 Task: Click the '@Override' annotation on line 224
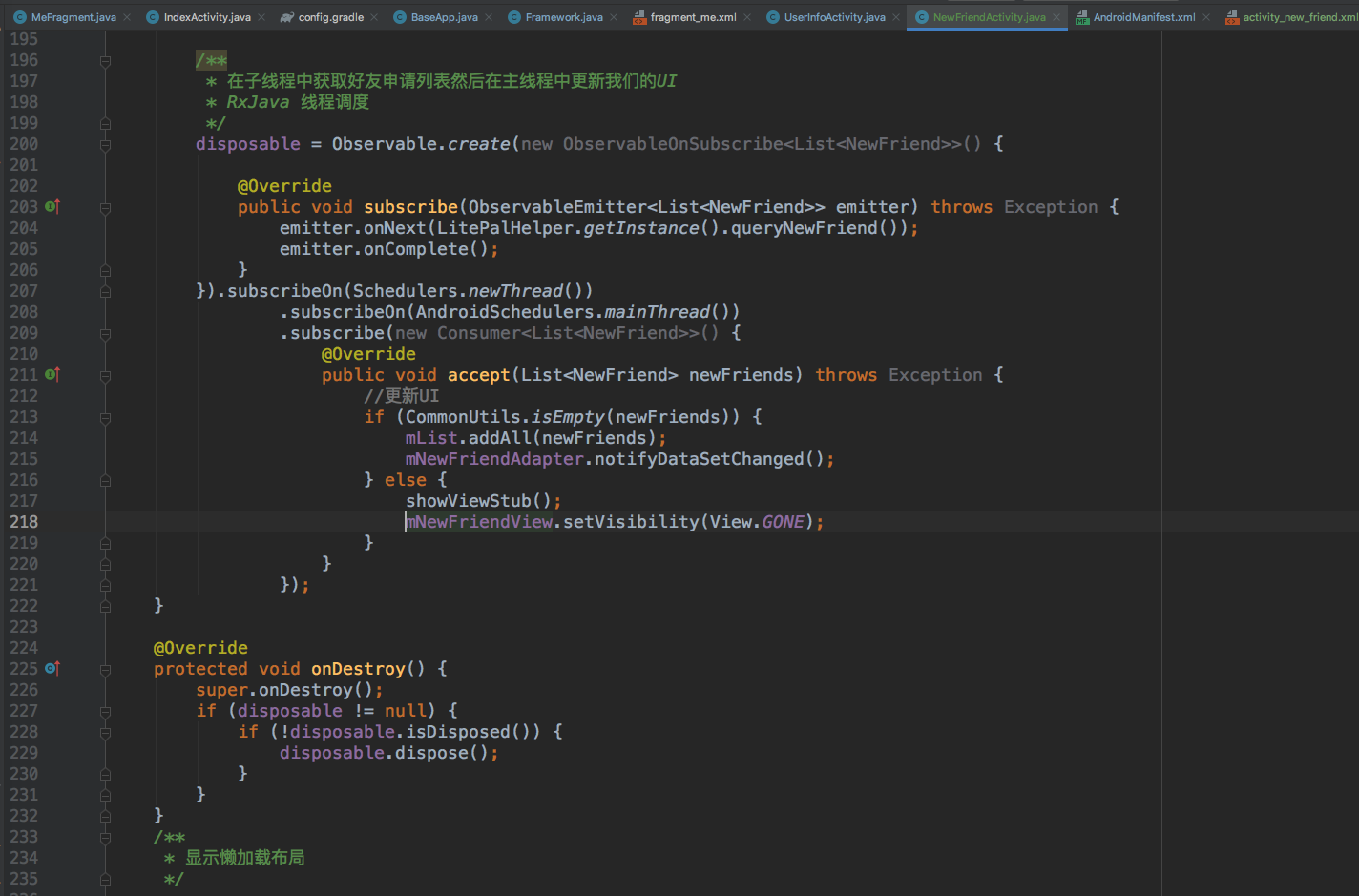click(200, 648)
